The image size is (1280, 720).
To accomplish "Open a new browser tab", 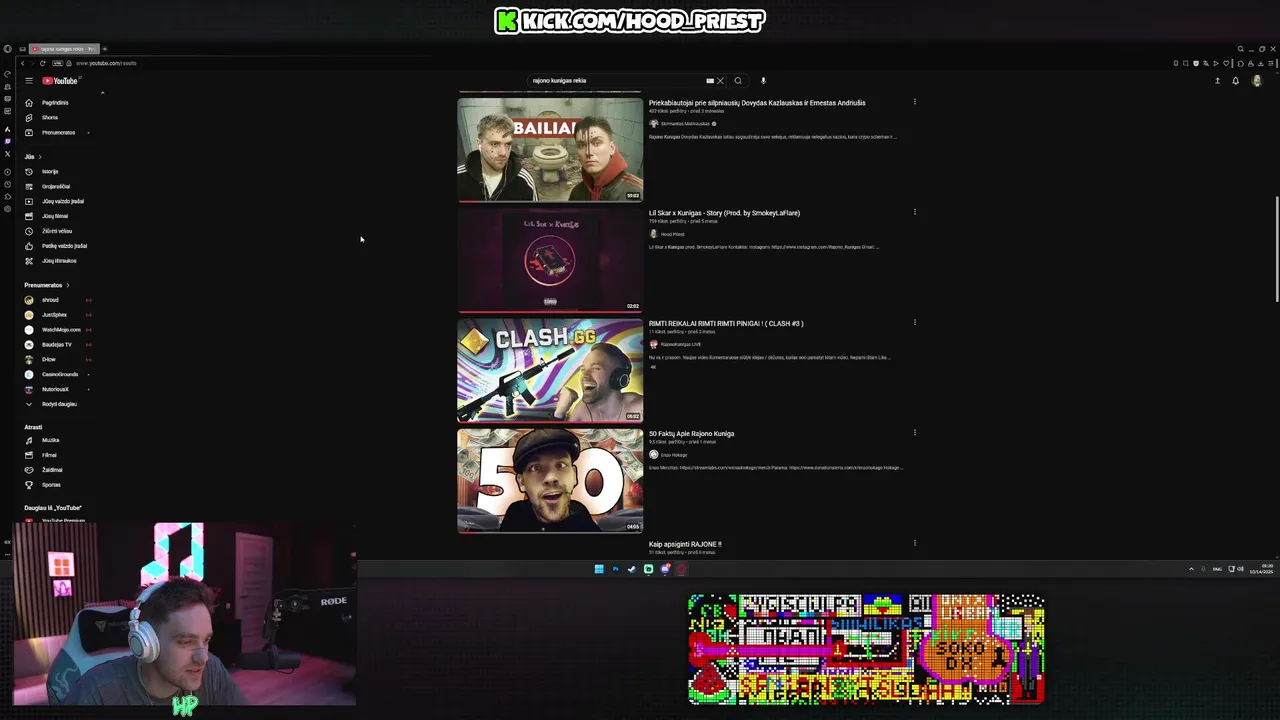I will (105, 49).
